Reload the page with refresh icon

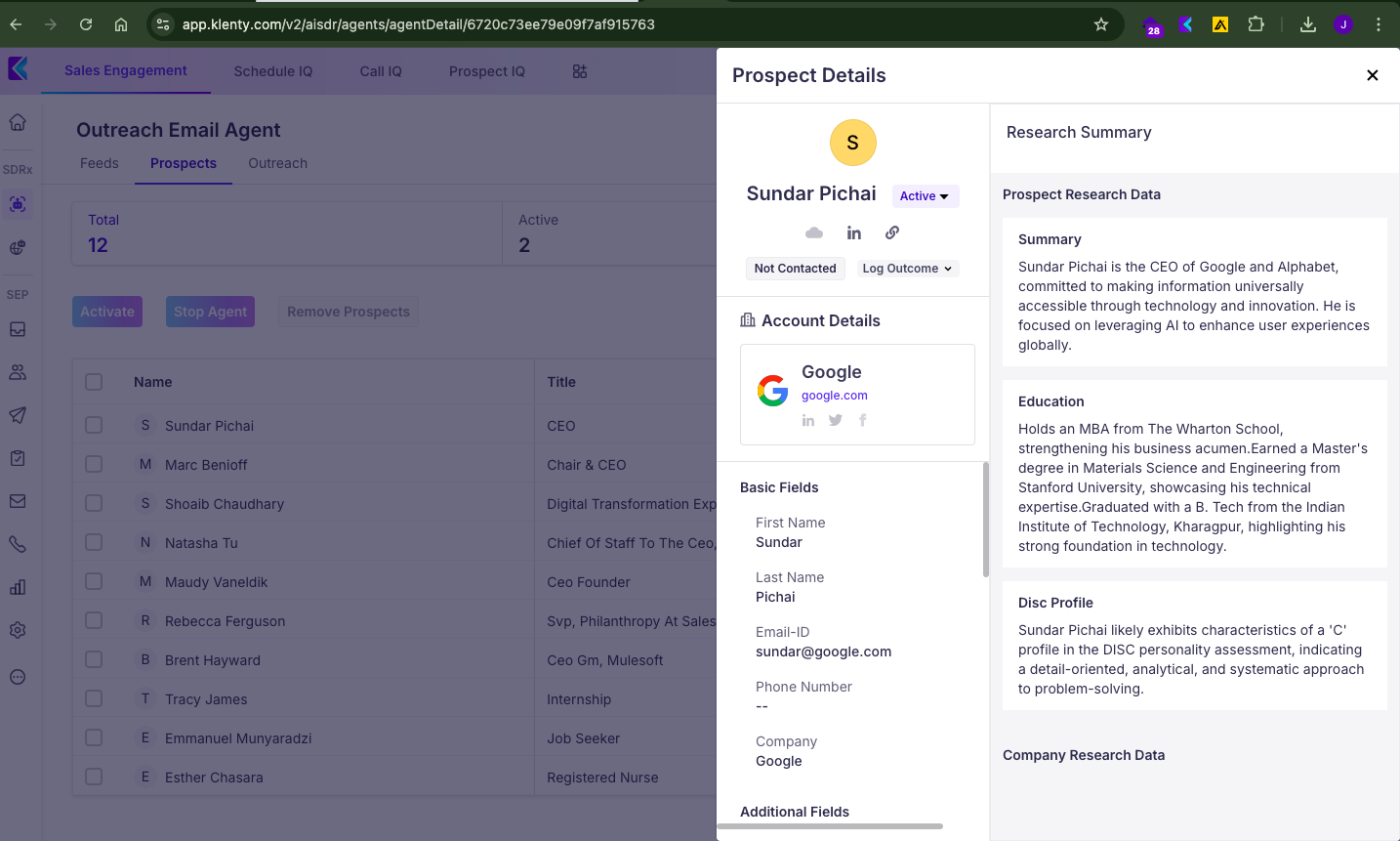tap(86, 24)
